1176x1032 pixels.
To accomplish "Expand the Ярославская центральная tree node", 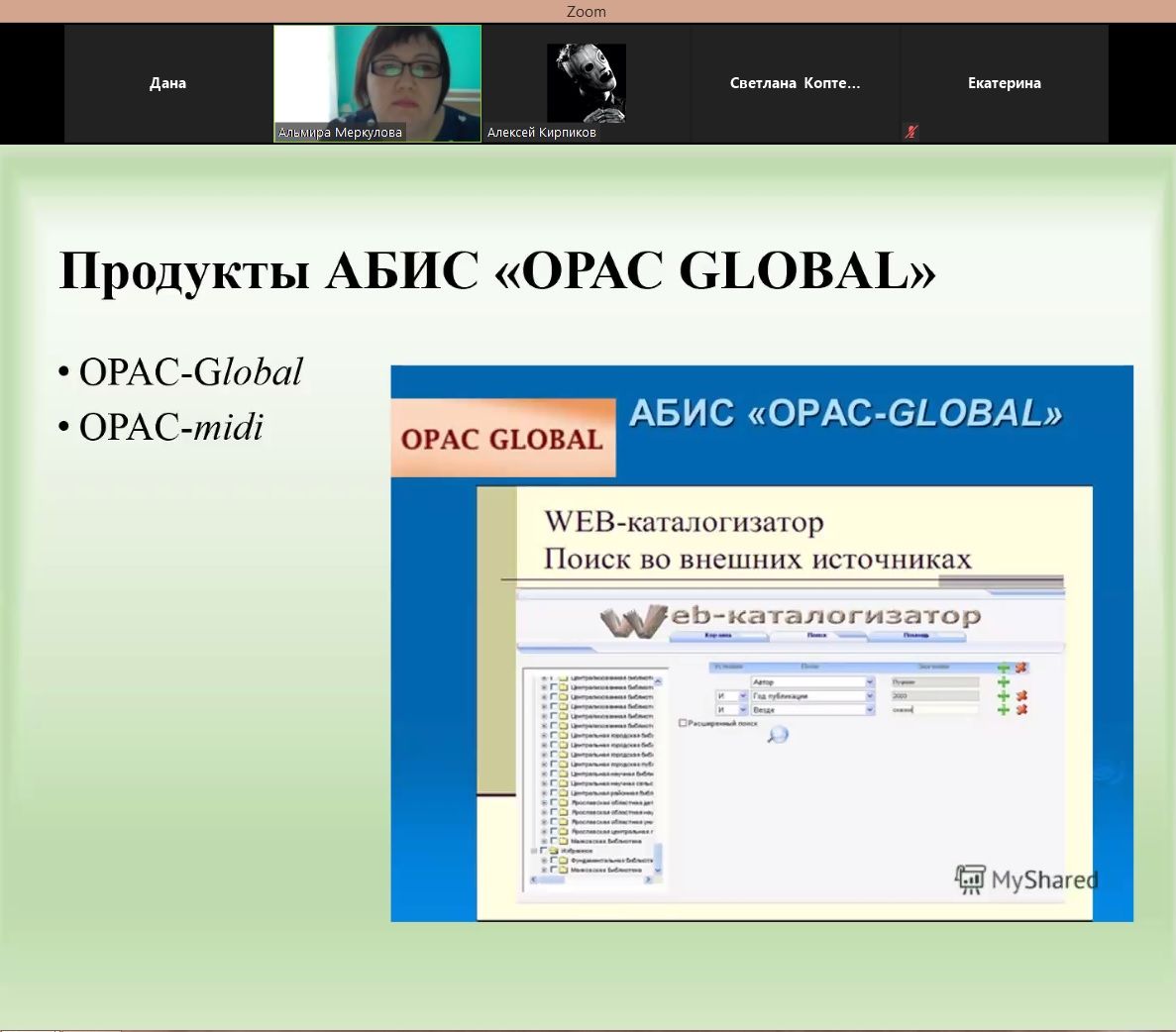I will [544, 831].
